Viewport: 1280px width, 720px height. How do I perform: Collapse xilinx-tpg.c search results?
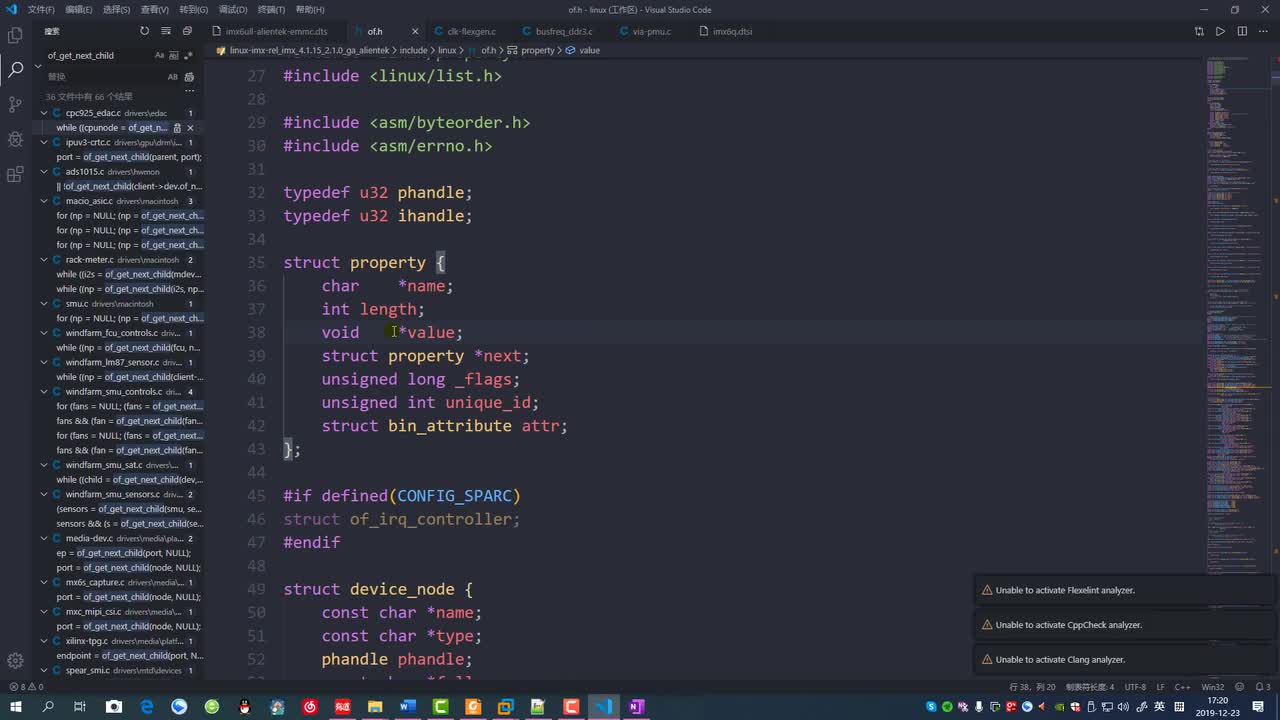point(45,641)
